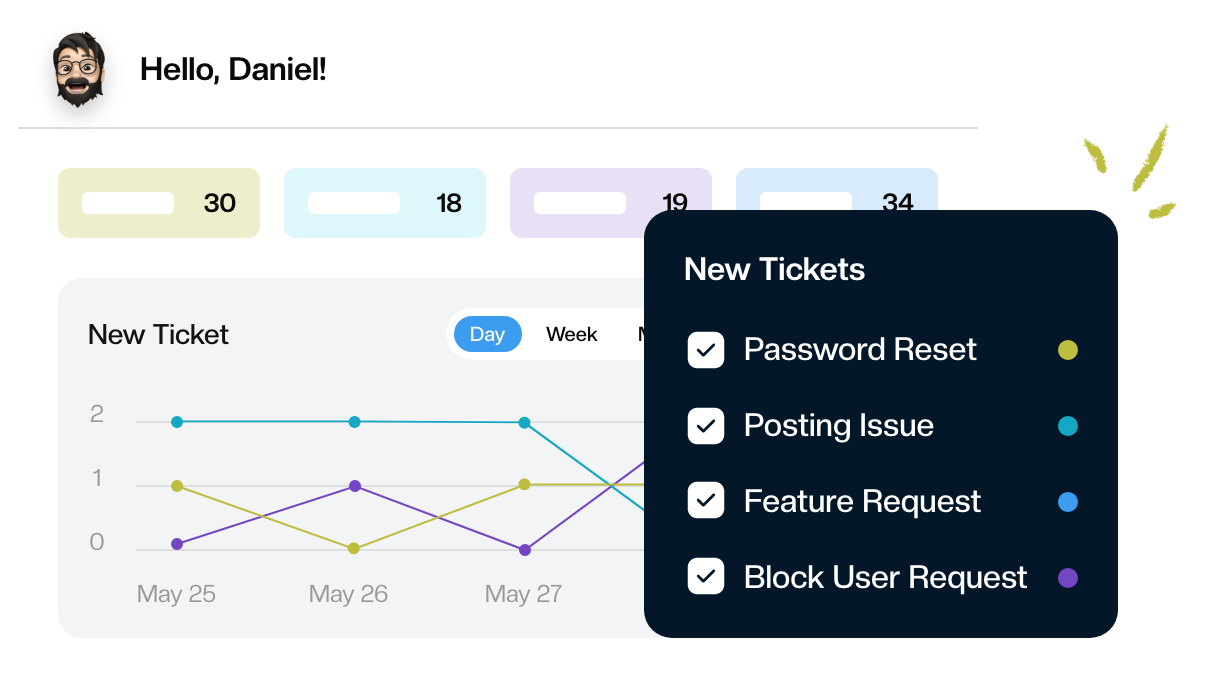Click the teal Posting Issue color dot
The width and height of the screenshot is (1215, 678).
click(x=1068, y=426)
